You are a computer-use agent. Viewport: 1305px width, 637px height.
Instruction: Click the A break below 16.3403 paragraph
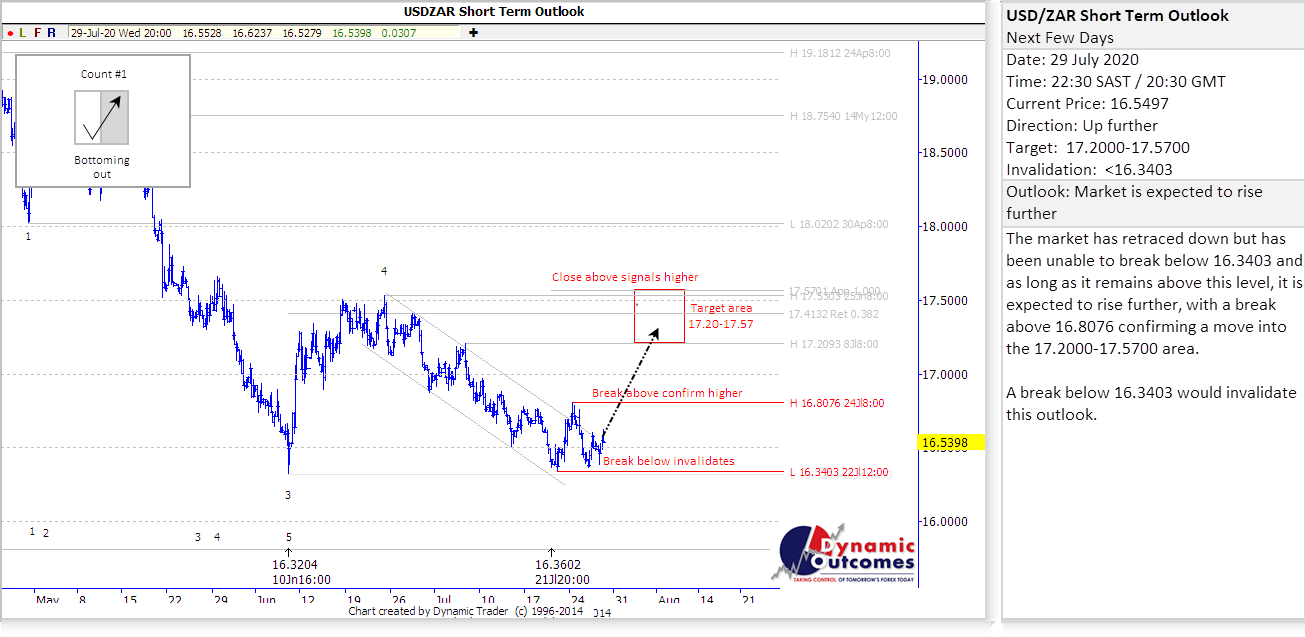coord(1151,403)
